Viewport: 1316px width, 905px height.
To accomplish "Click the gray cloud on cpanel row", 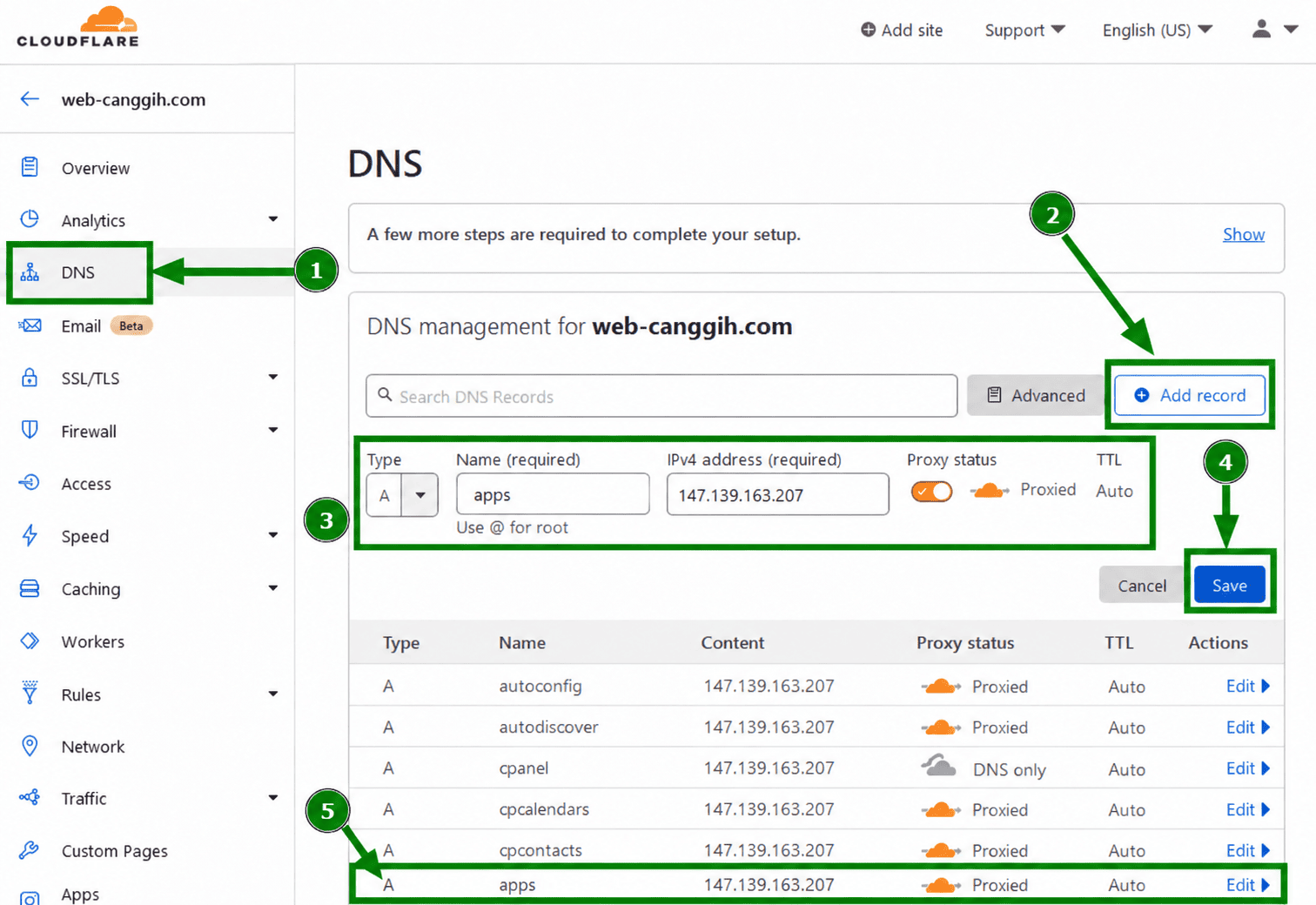I will [940, 767].
